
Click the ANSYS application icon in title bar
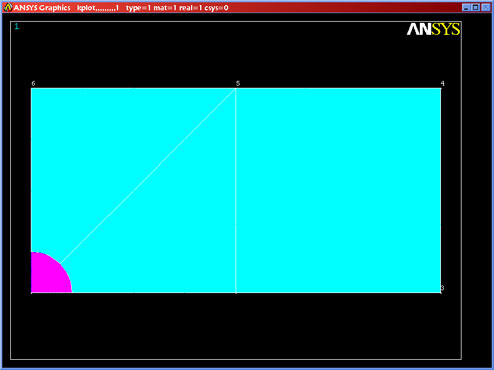(8, 7)
